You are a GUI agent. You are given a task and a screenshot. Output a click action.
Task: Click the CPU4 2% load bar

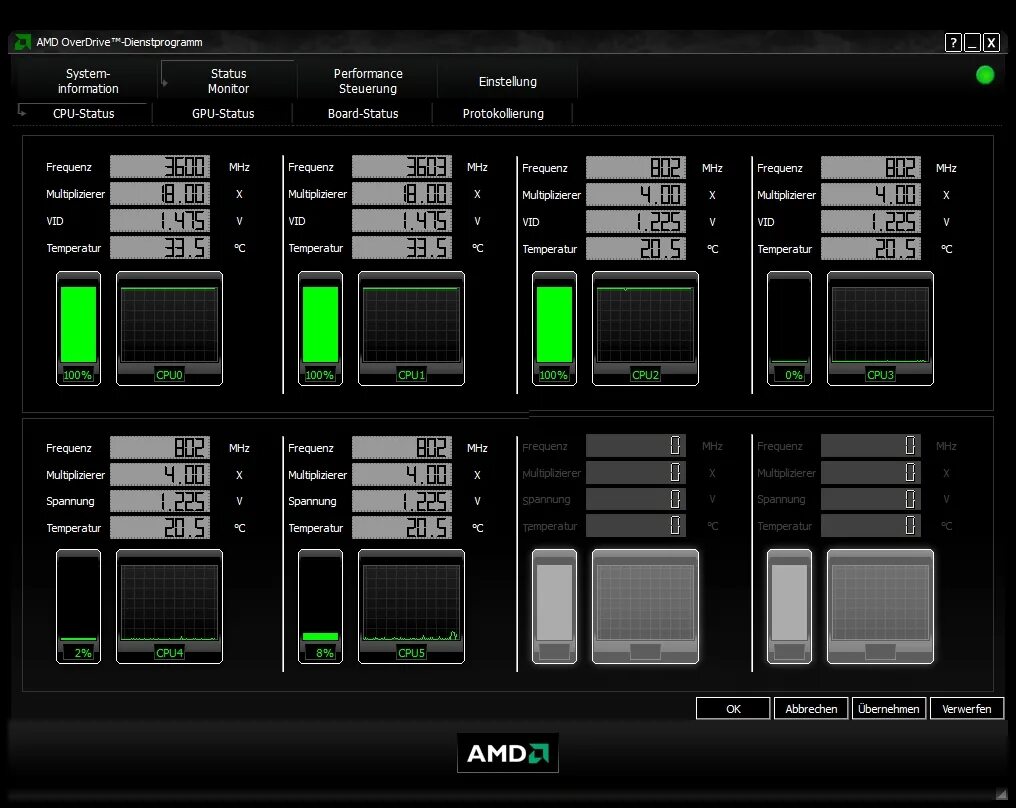(78, 606)
